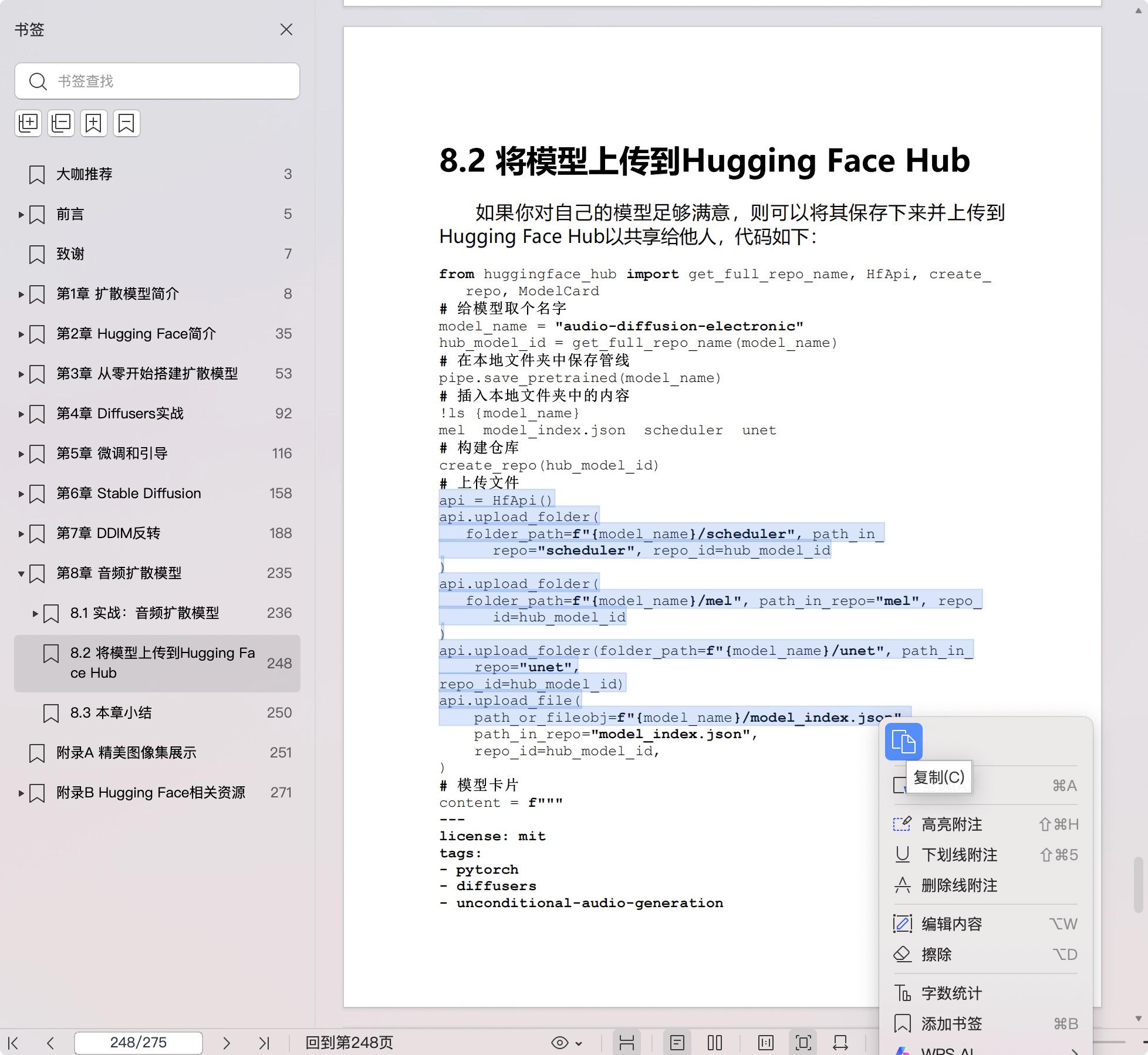
Task: Toggle fit page view
Action: (x=803, y=1043)
